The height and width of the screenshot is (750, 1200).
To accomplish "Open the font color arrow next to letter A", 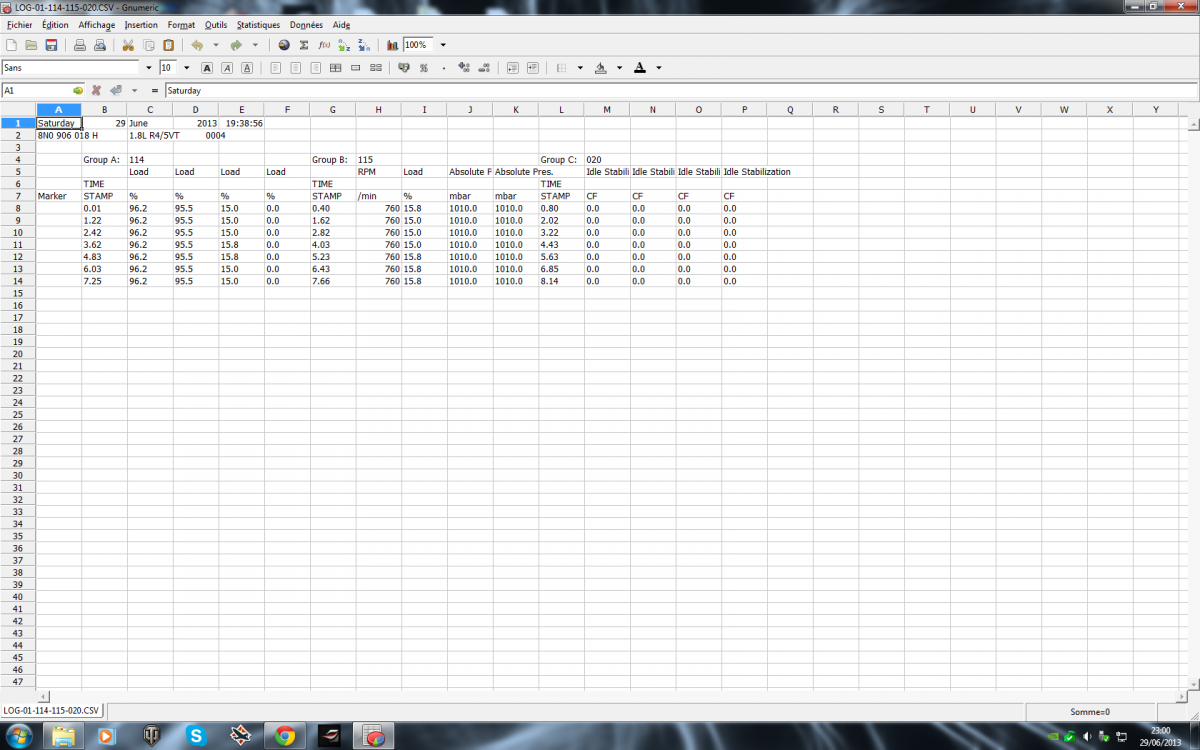I will 659,68.
